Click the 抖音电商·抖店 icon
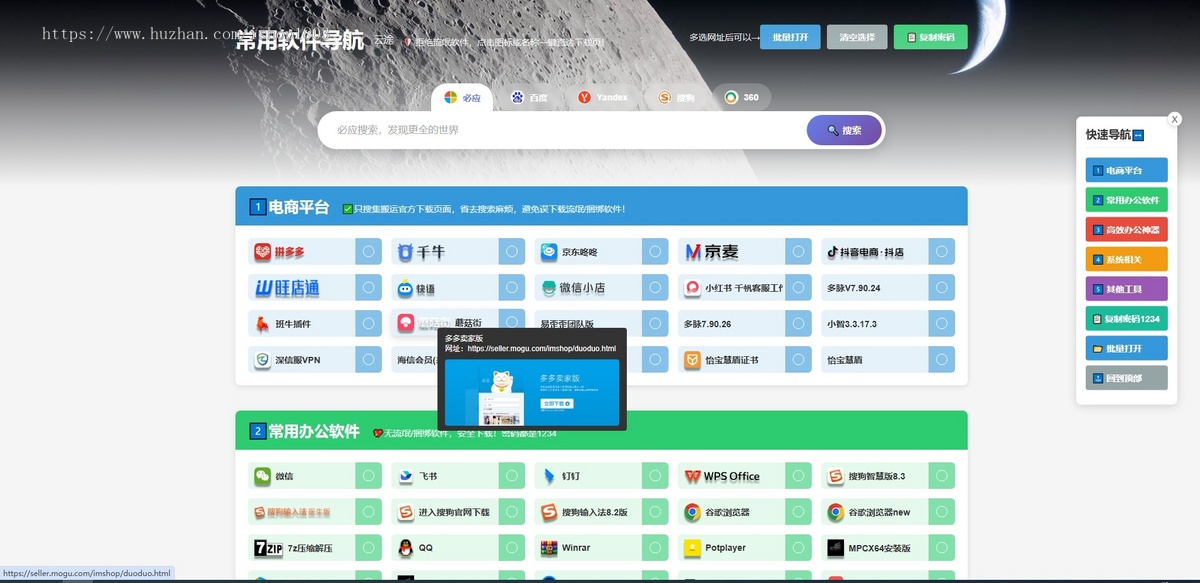This screenshot has height=583, width=1200. coord(832,252)
